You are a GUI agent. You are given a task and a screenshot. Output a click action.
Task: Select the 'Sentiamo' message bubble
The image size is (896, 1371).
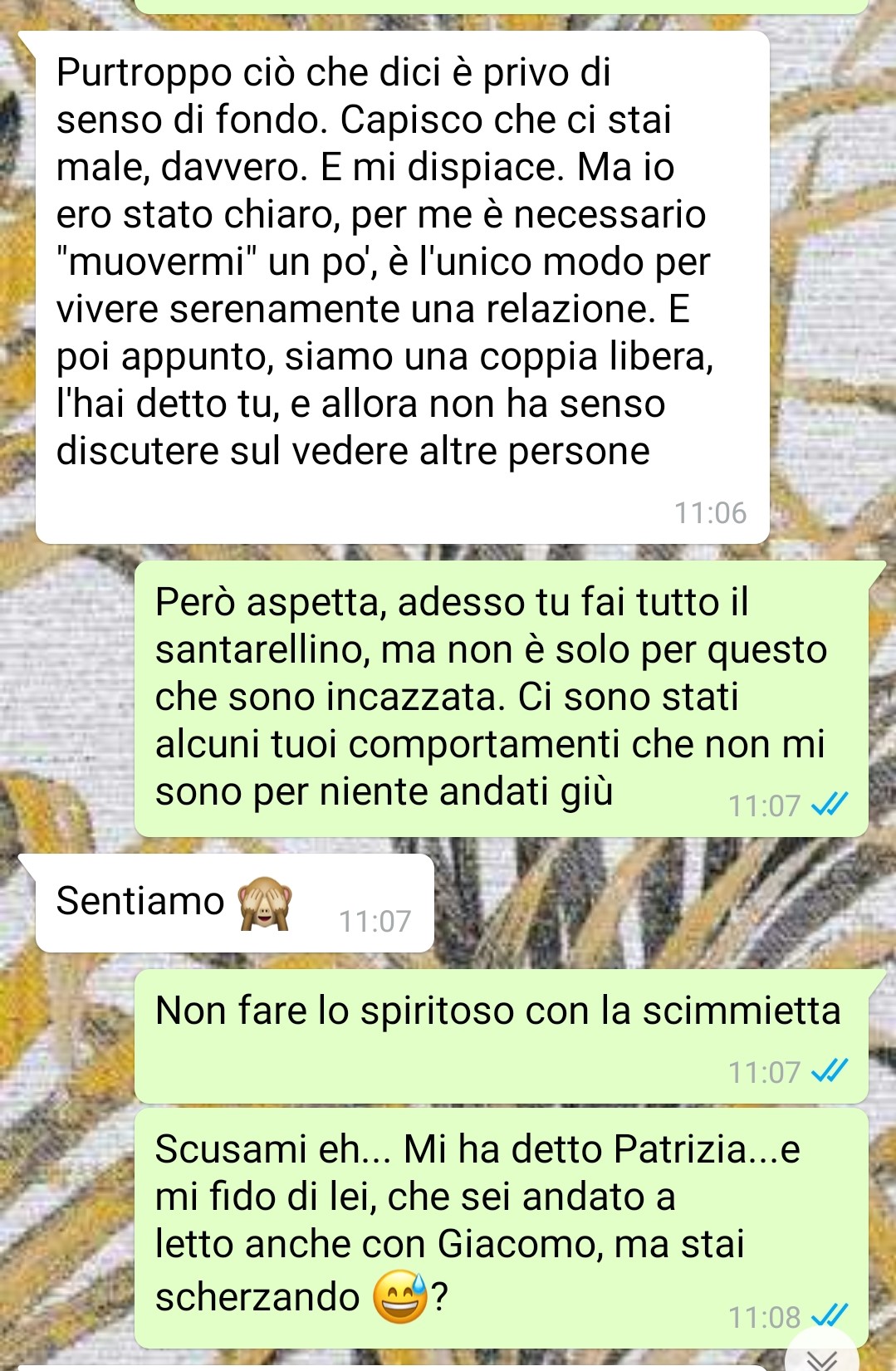235,903
